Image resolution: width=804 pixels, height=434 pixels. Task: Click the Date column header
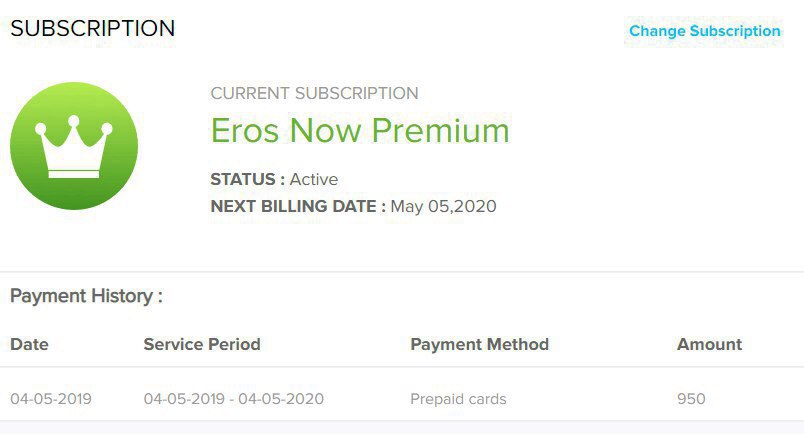pyautogui.click(x=29, y=344)
